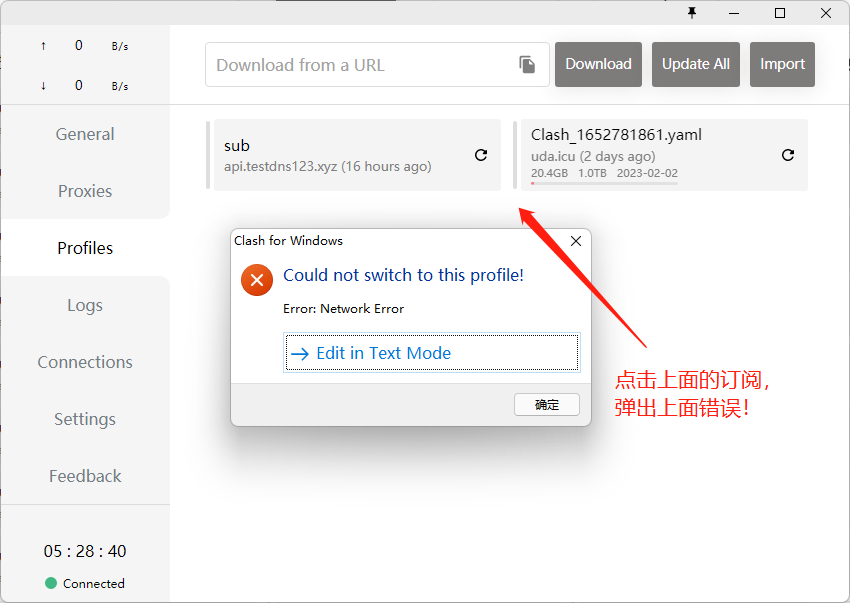Choose Edit in Text Mode

(432, 352)
